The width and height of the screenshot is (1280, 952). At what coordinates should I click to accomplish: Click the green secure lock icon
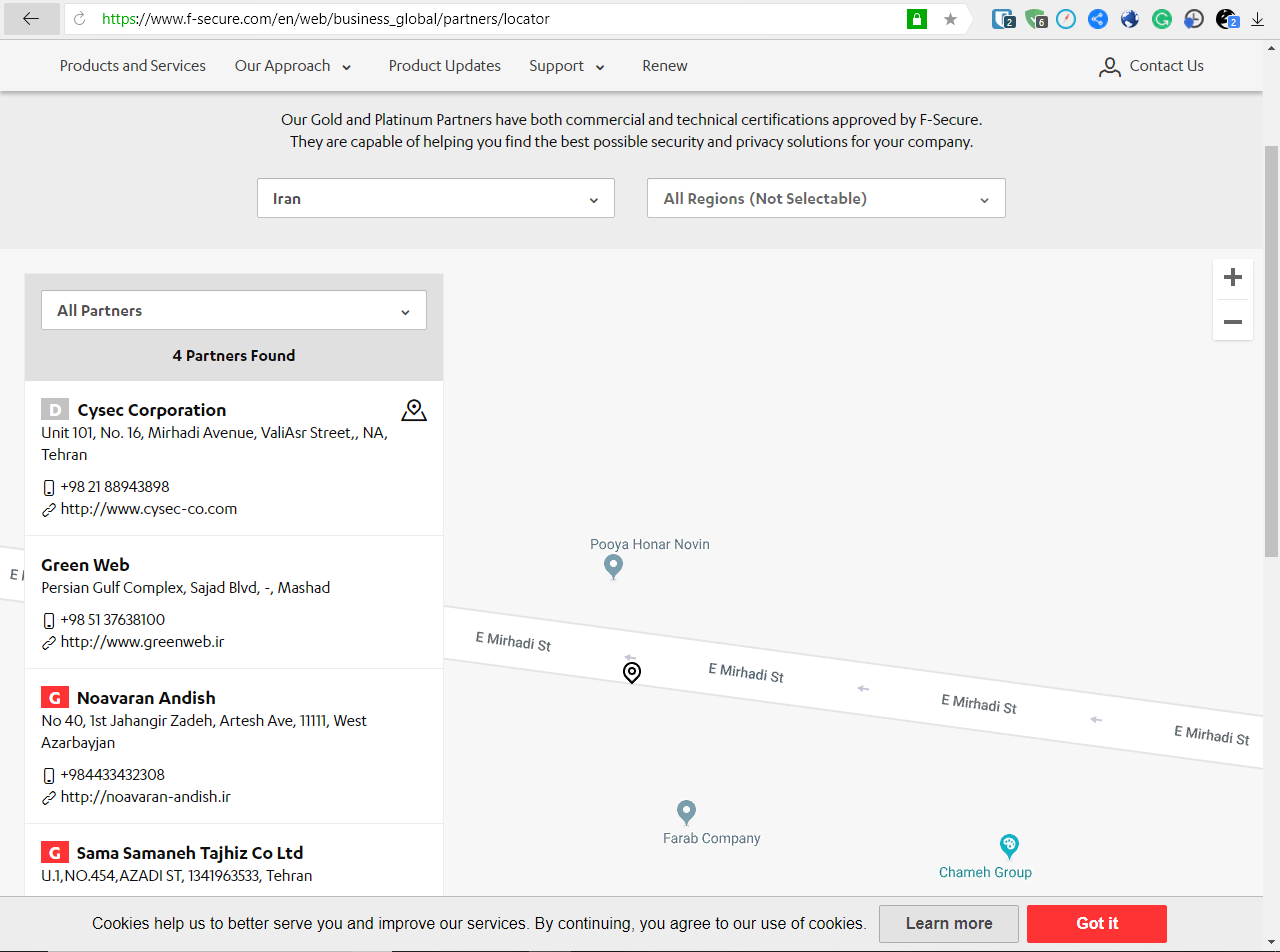916,19
